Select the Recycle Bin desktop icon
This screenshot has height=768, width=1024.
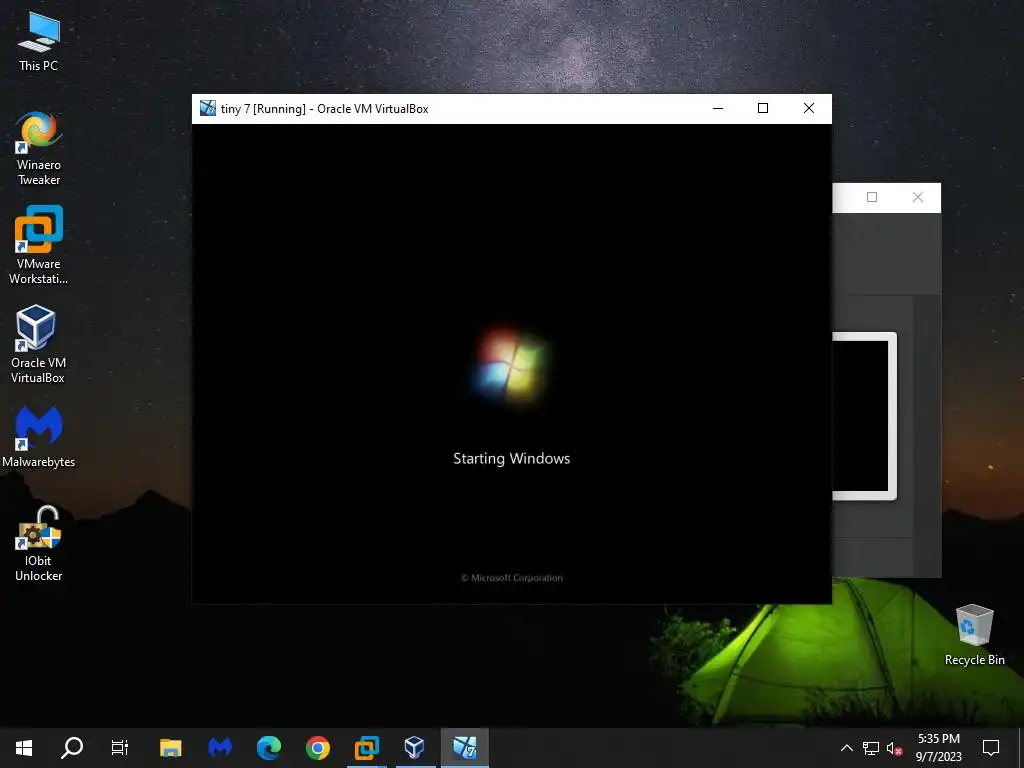coord(974,635)
